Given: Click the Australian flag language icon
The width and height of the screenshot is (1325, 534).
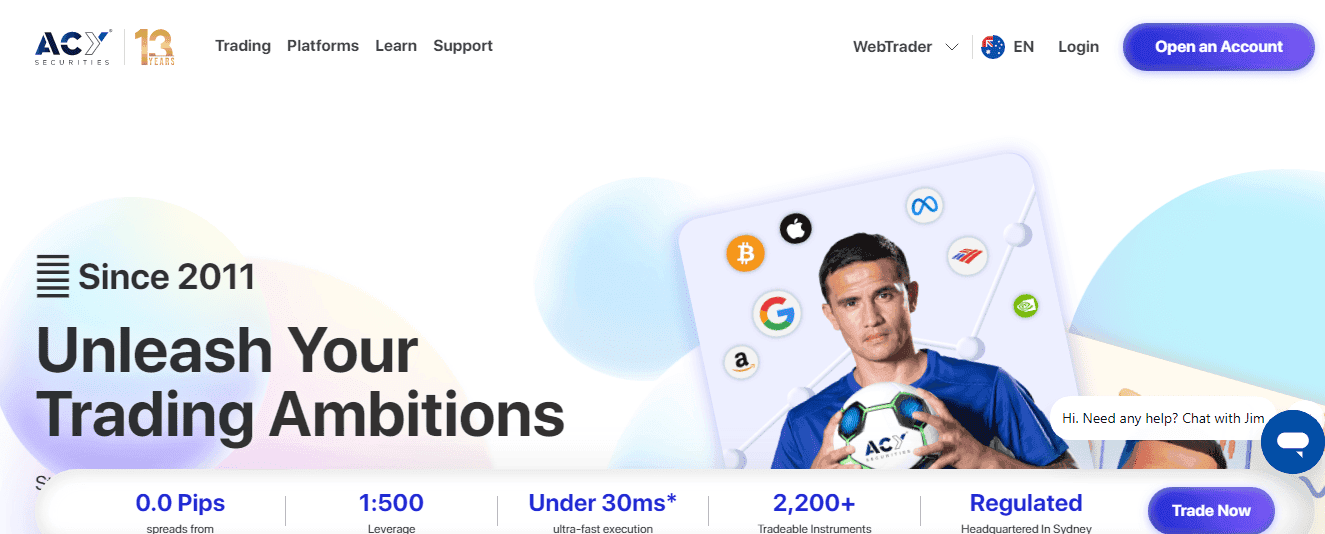Looking at the screenshot, I should tap(993, 47).
